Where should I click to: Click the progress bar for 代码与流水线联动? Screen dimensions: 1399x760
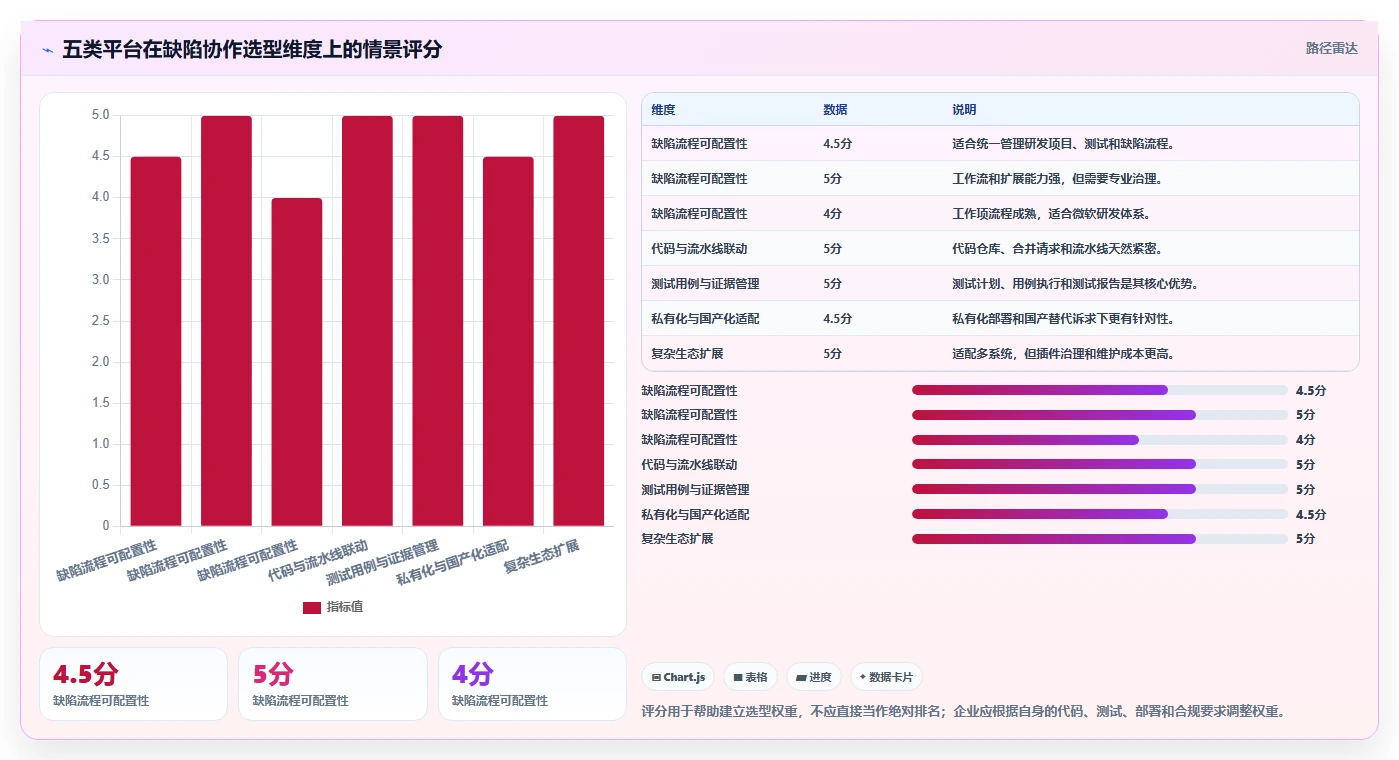coord(1100,464)
